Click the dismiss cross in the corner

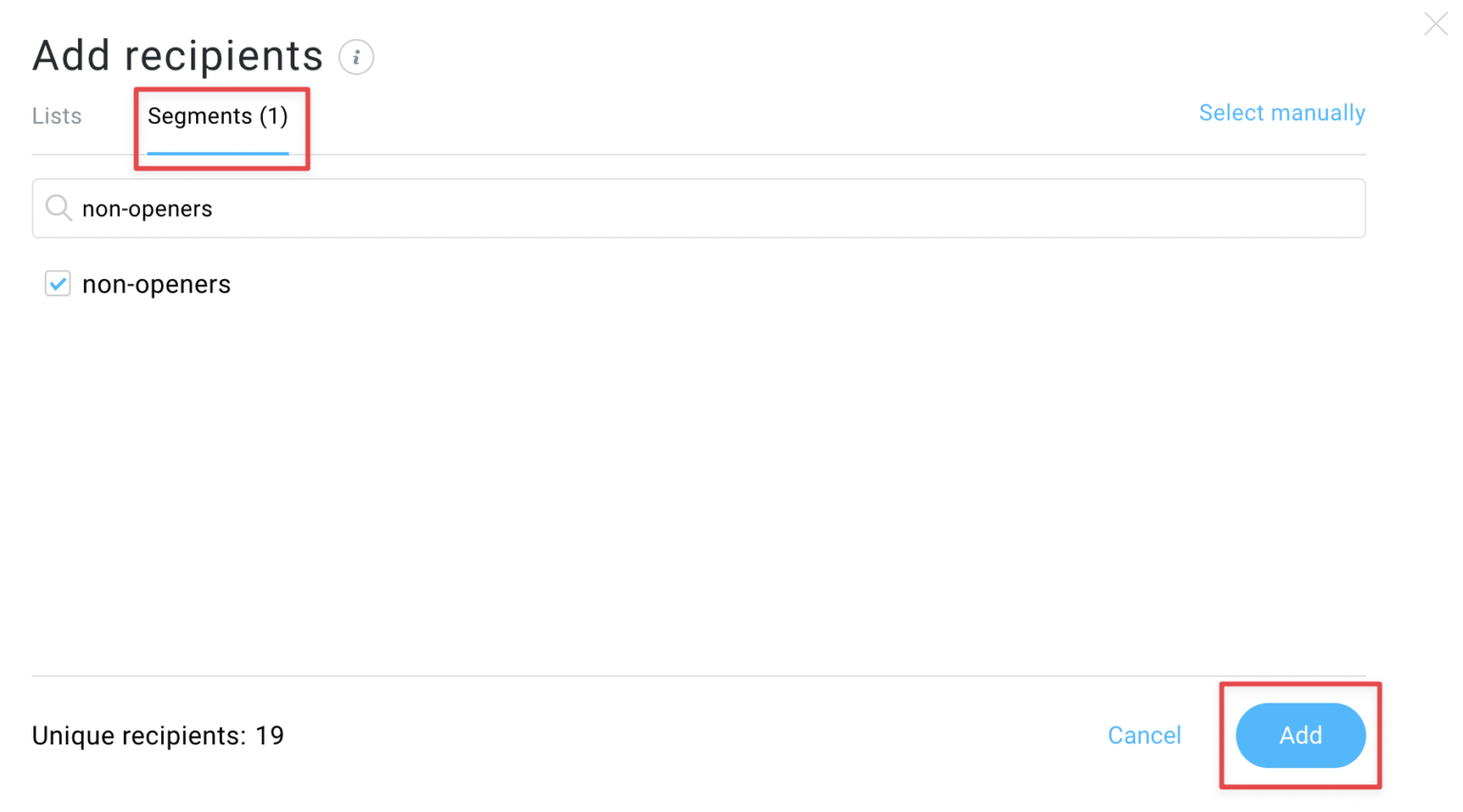1435,24
